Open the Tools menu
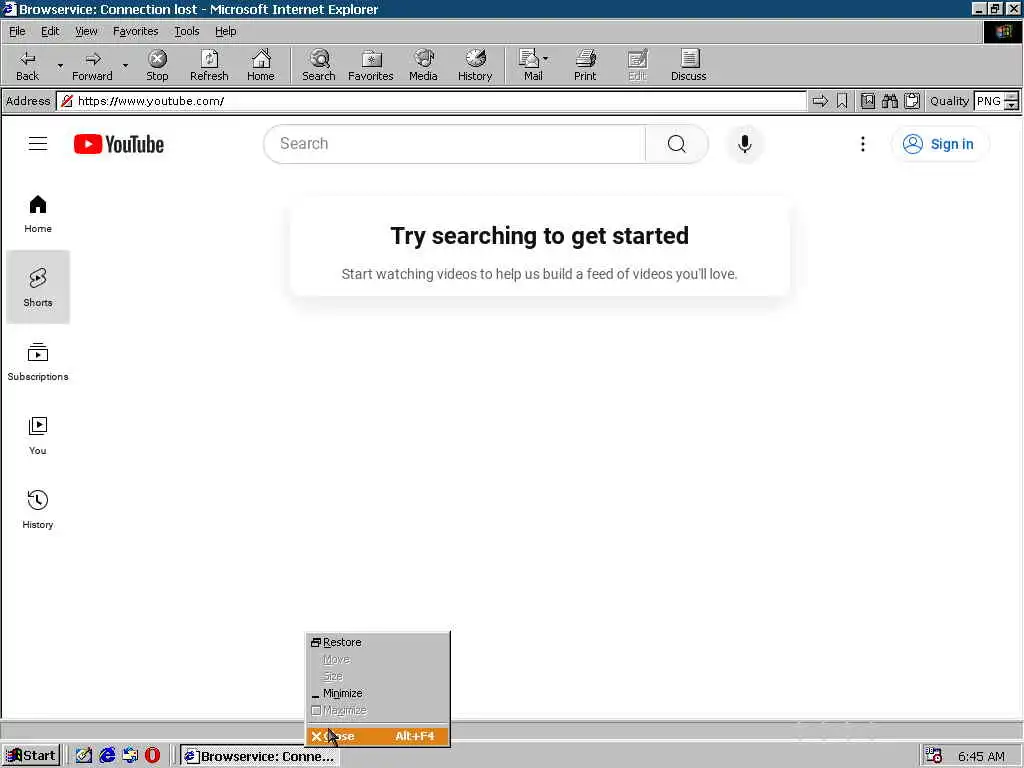Viewport: 1024px width, 768px height. click(187, 31)
